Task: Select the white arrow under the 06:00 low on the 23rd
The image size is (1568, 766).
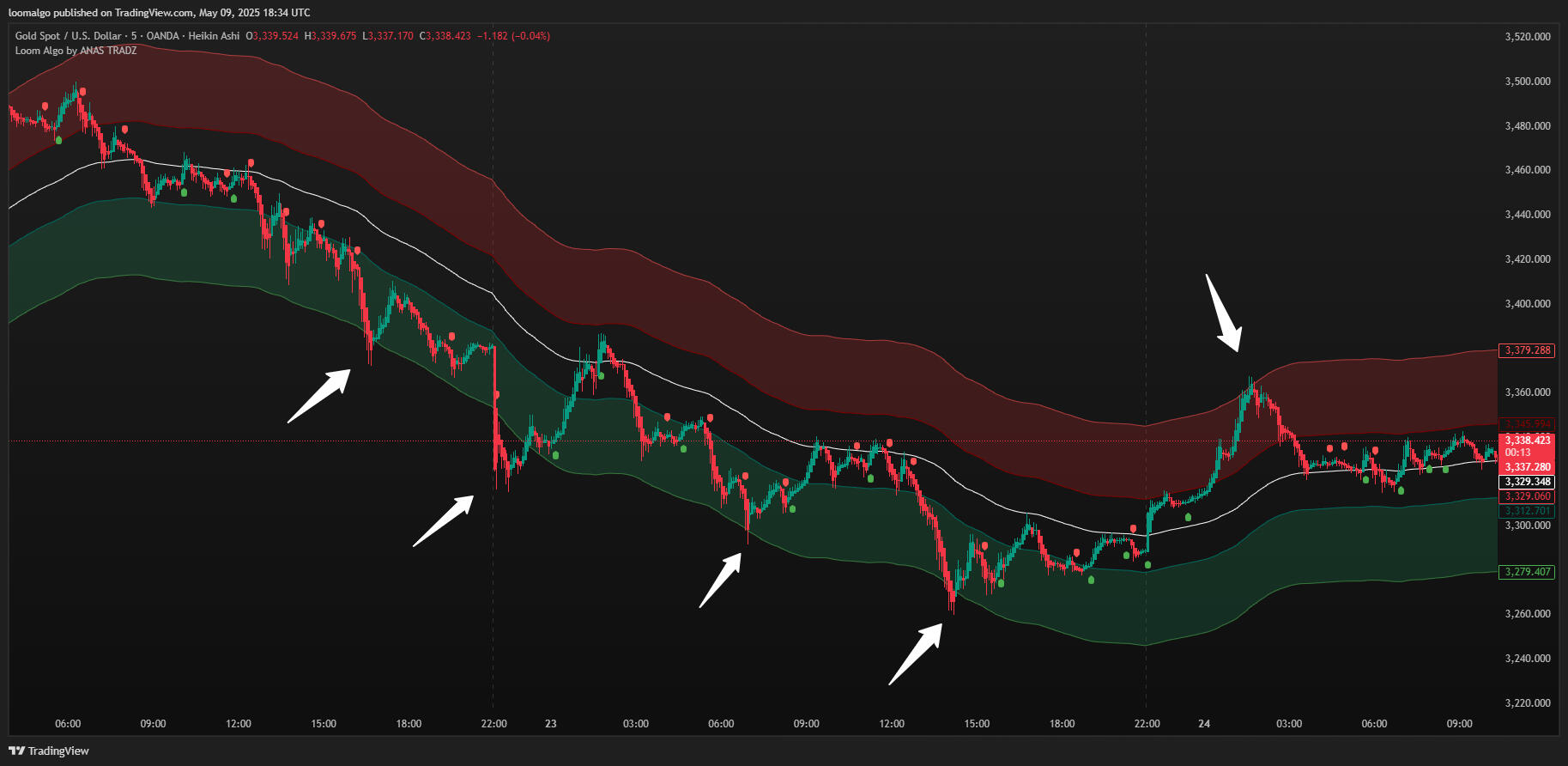Action: (721, 580)
